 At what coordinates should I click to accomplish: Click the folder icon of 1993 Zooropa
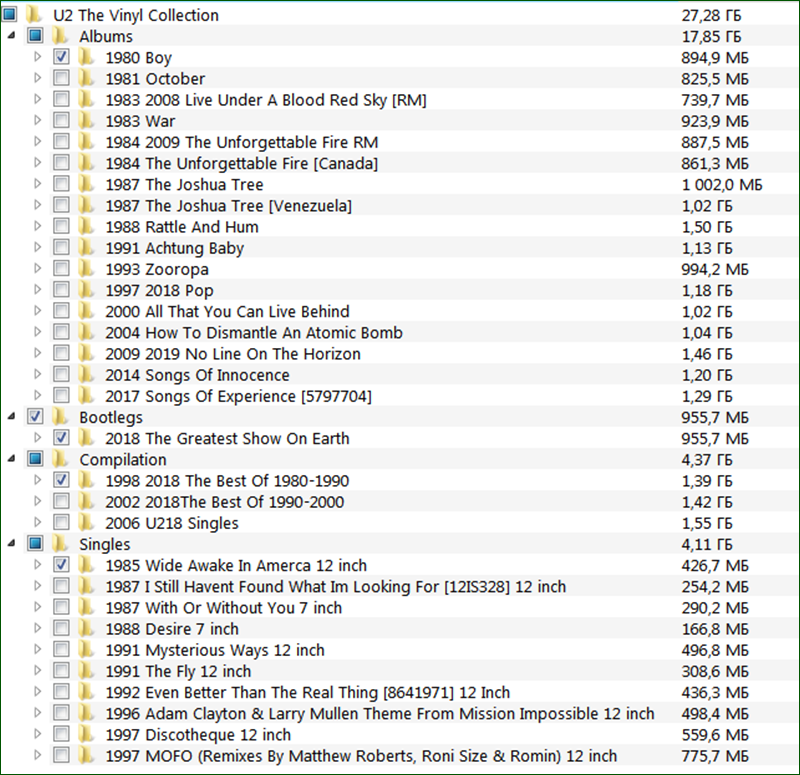(x=86, y=268)
